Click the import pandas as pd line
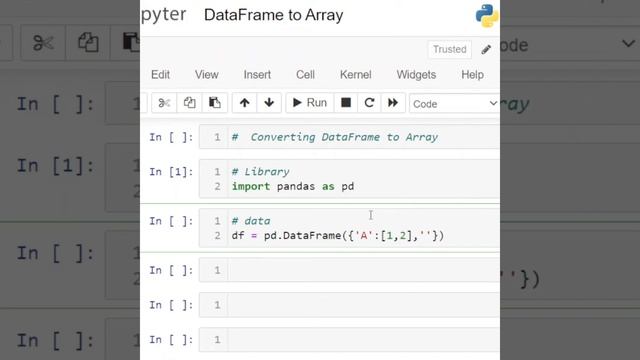Screen dimensions: 640x360 (293, 187)
